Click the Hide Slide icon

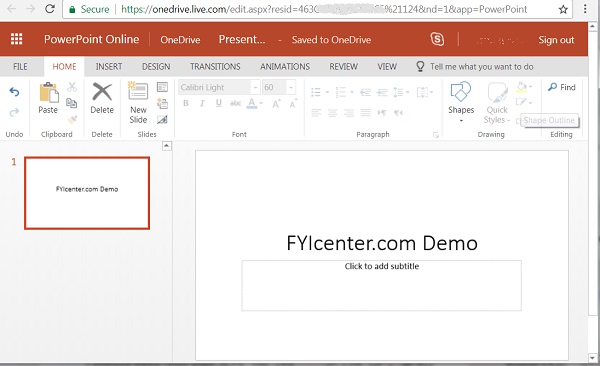tap(163, 119)
